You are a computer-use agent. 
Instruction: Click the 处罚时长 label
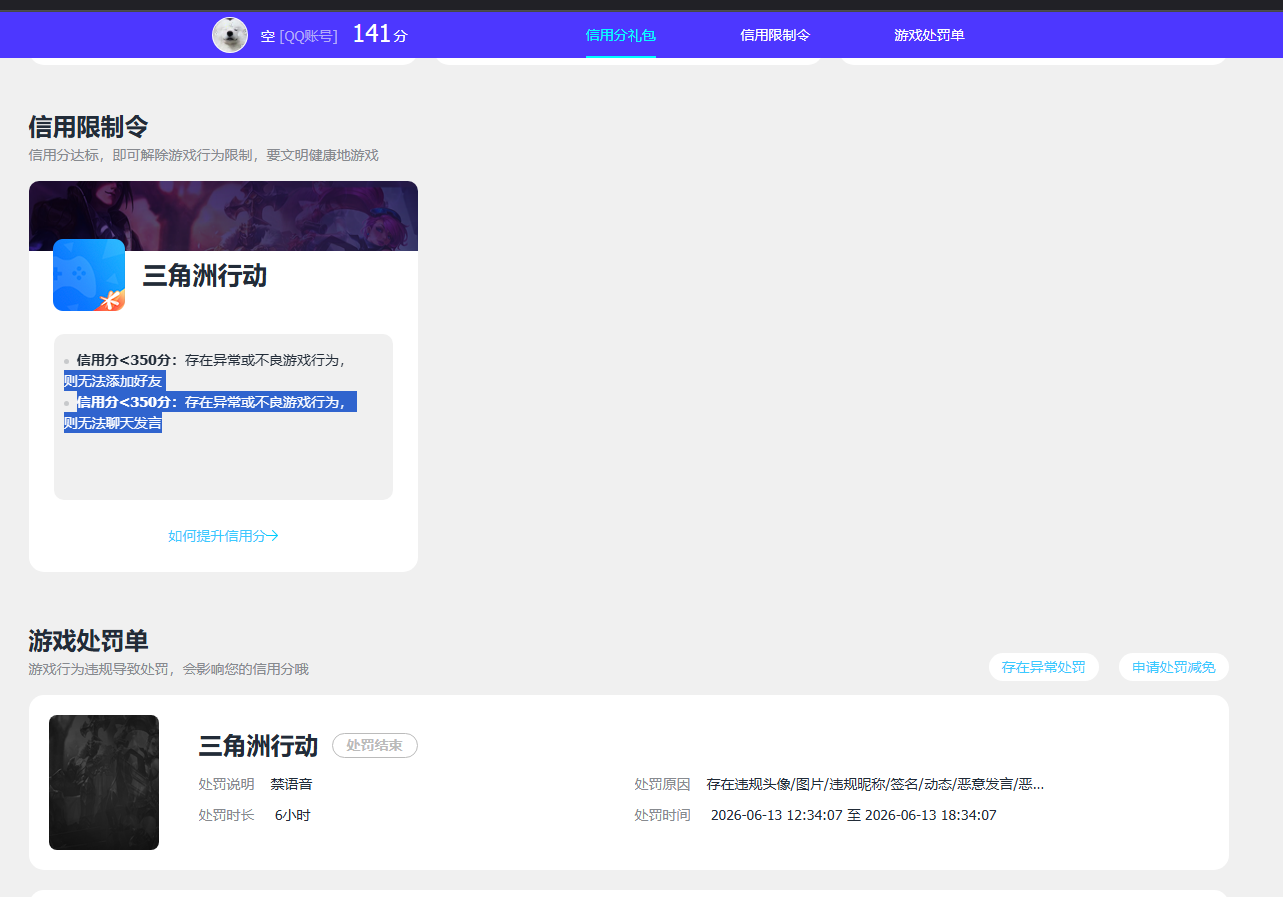point(226,815)
